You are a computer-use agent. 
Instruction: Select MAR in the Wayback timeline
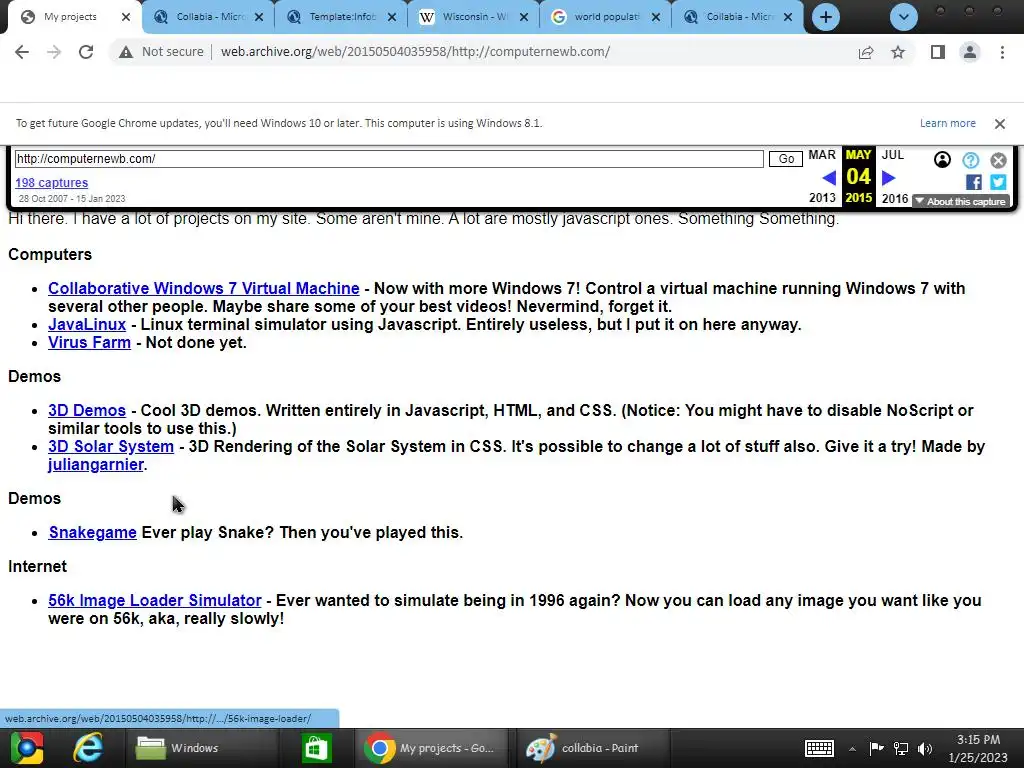822,155
